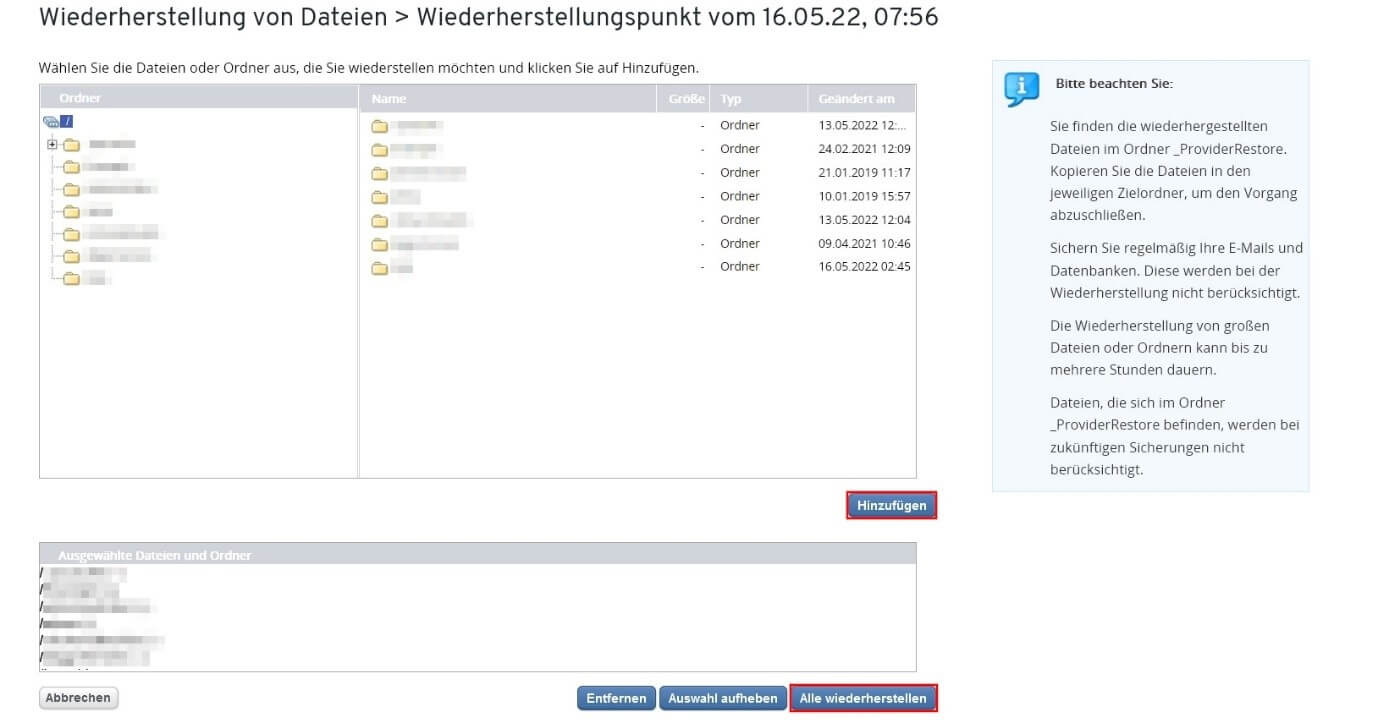Select the root "/" node in folder tree

67,121
